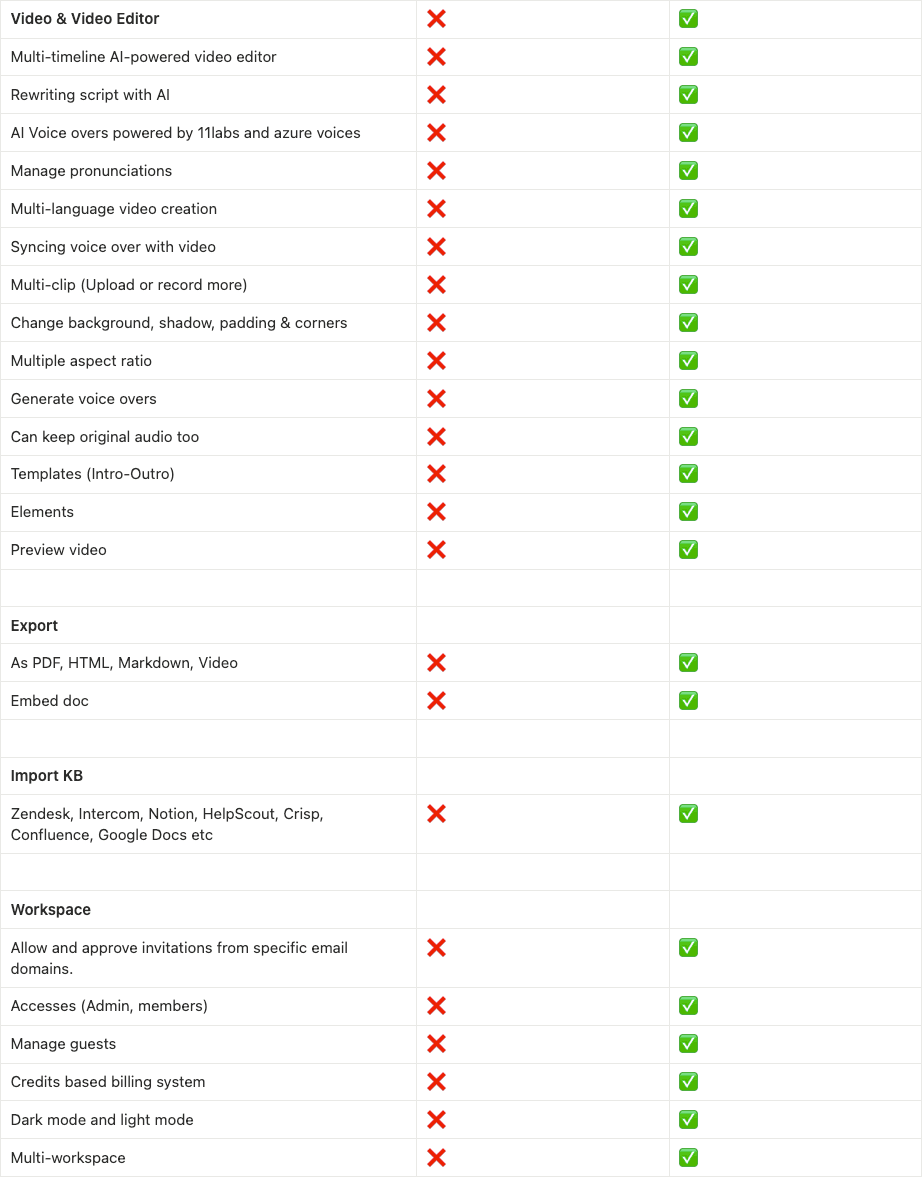Image resolution: width=922 pixels, height=1177 pixels.
Task: Click the Workspace section heading
Action: pos(51,910)
